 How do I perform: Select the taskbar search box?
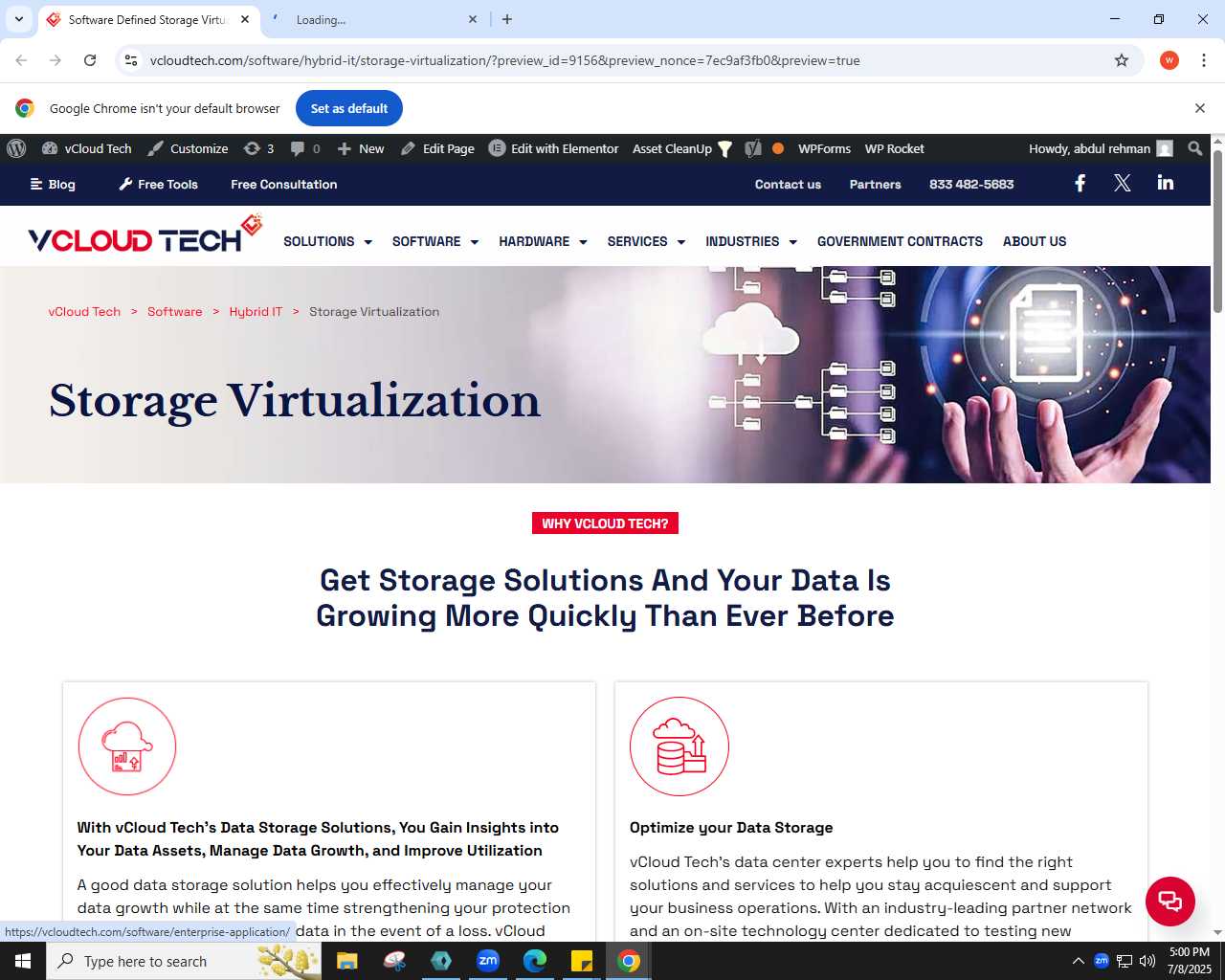click(x=184, y=961)
